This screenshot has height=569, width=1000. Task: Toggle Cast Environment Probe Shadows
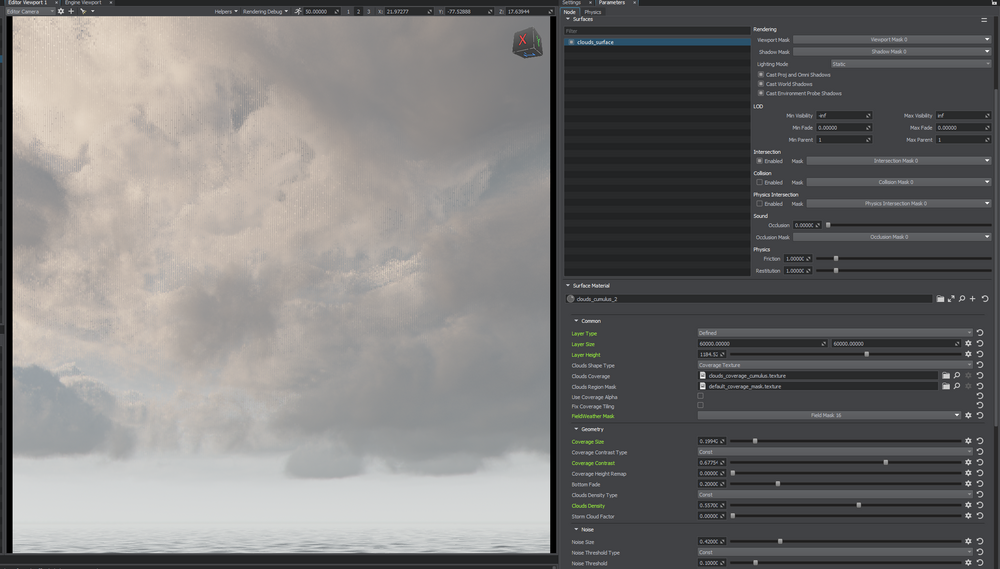click(x=760, y=93)
